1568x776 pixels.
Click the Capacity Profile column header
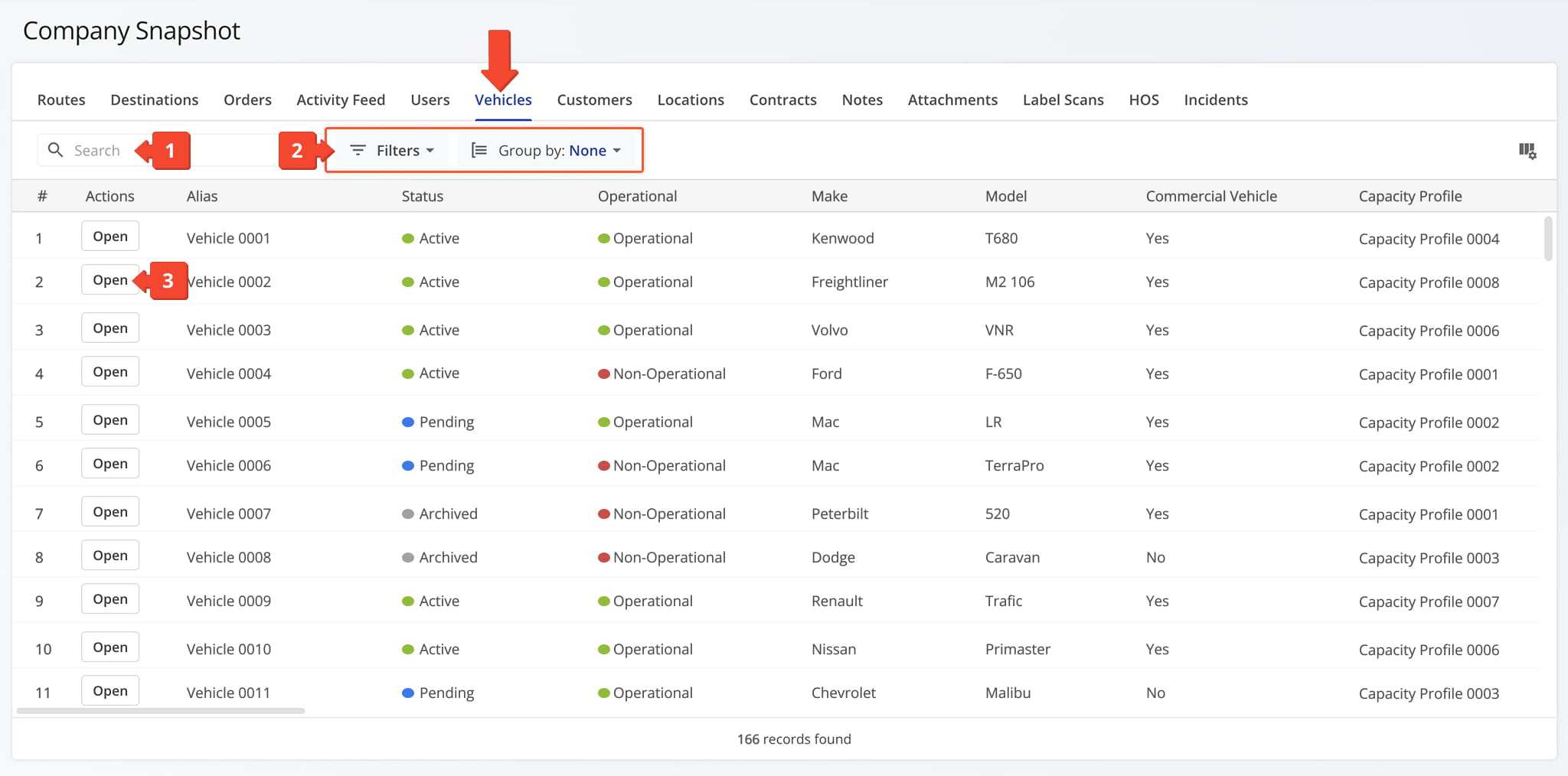click(x=1410, y=196)
